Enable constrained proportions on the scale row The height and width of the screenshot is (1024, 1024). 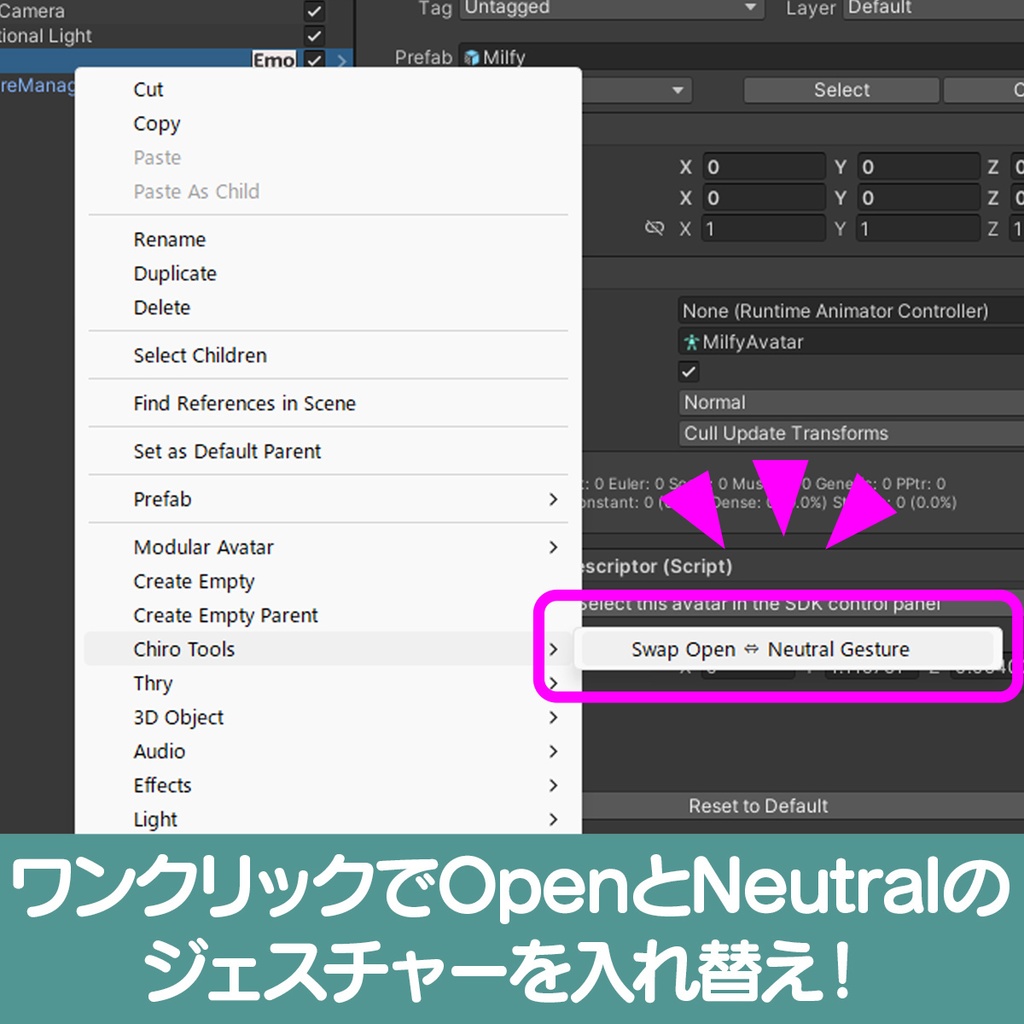click(655, 228)
